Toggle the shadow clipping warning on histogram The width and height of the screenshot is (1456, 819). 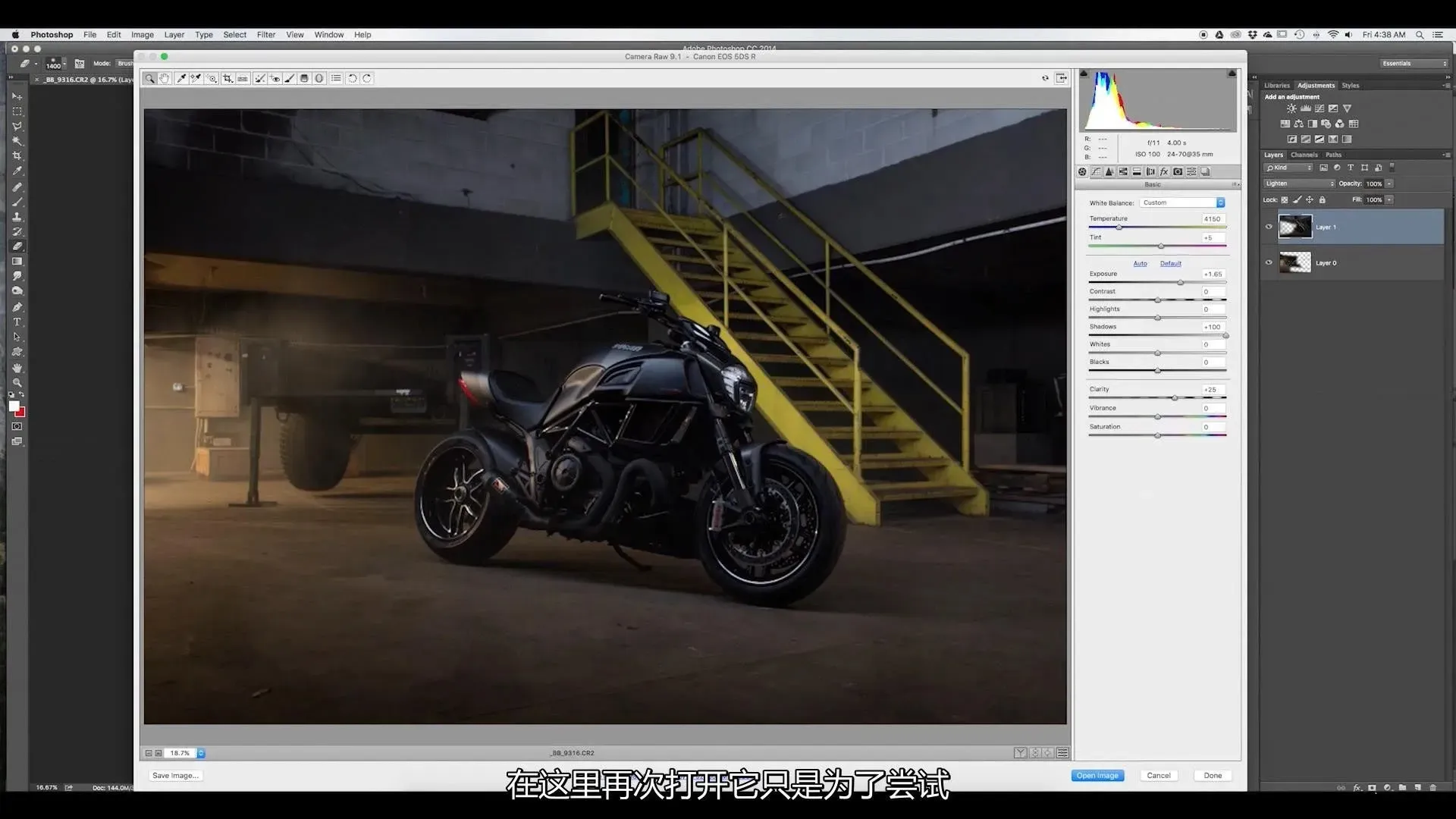click(1084, 74)
